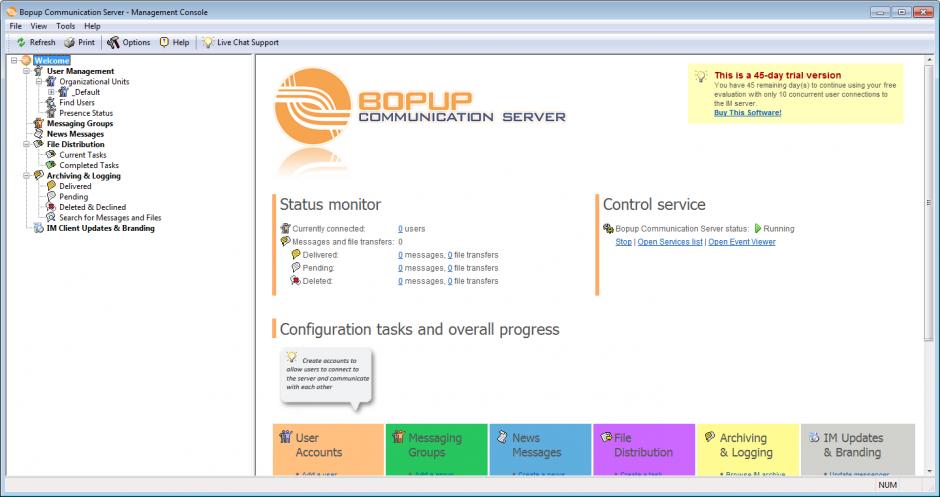Select the green Messaging Groups tile
The image size is (940, 497).
tap(436, 450)
